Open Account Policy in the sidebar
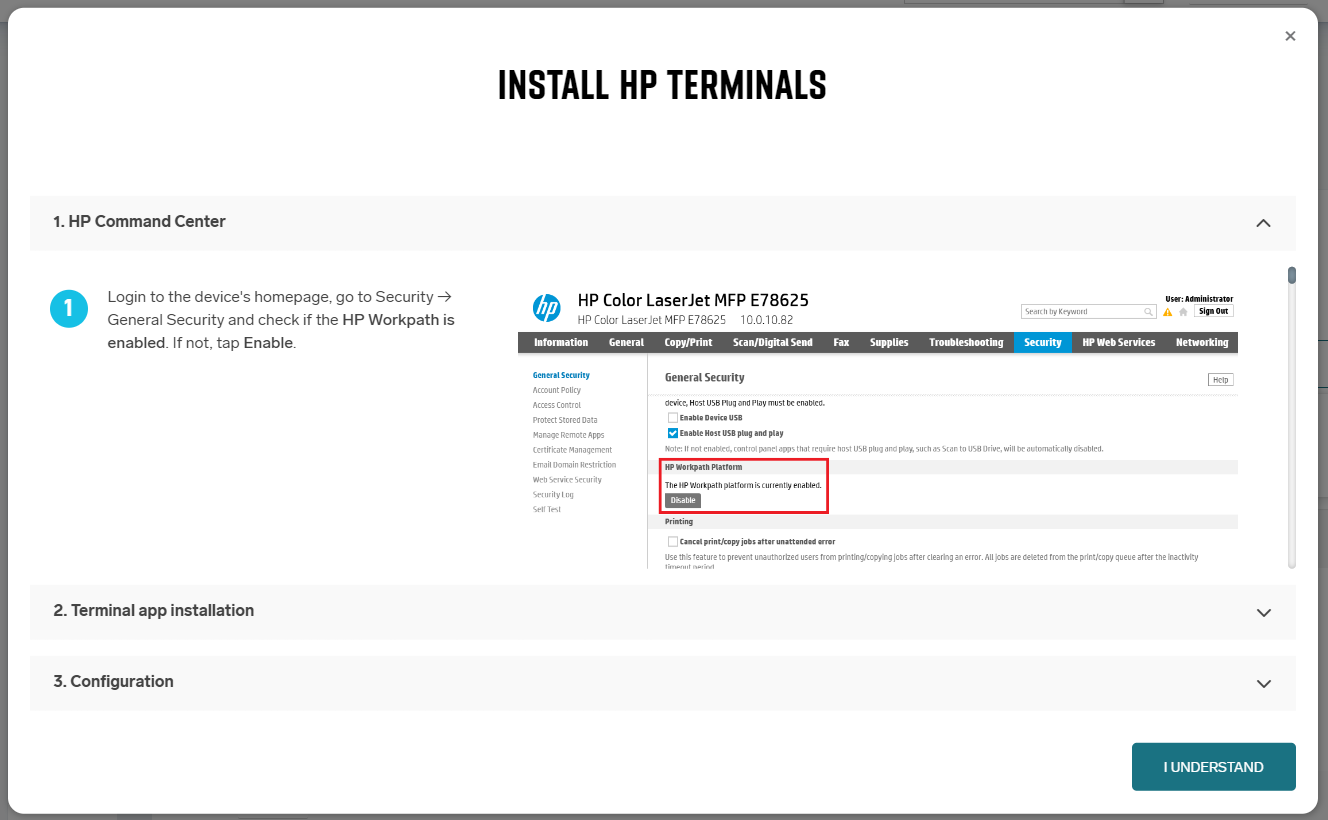This screenshot has width=1328, height=820. [557, 390]
